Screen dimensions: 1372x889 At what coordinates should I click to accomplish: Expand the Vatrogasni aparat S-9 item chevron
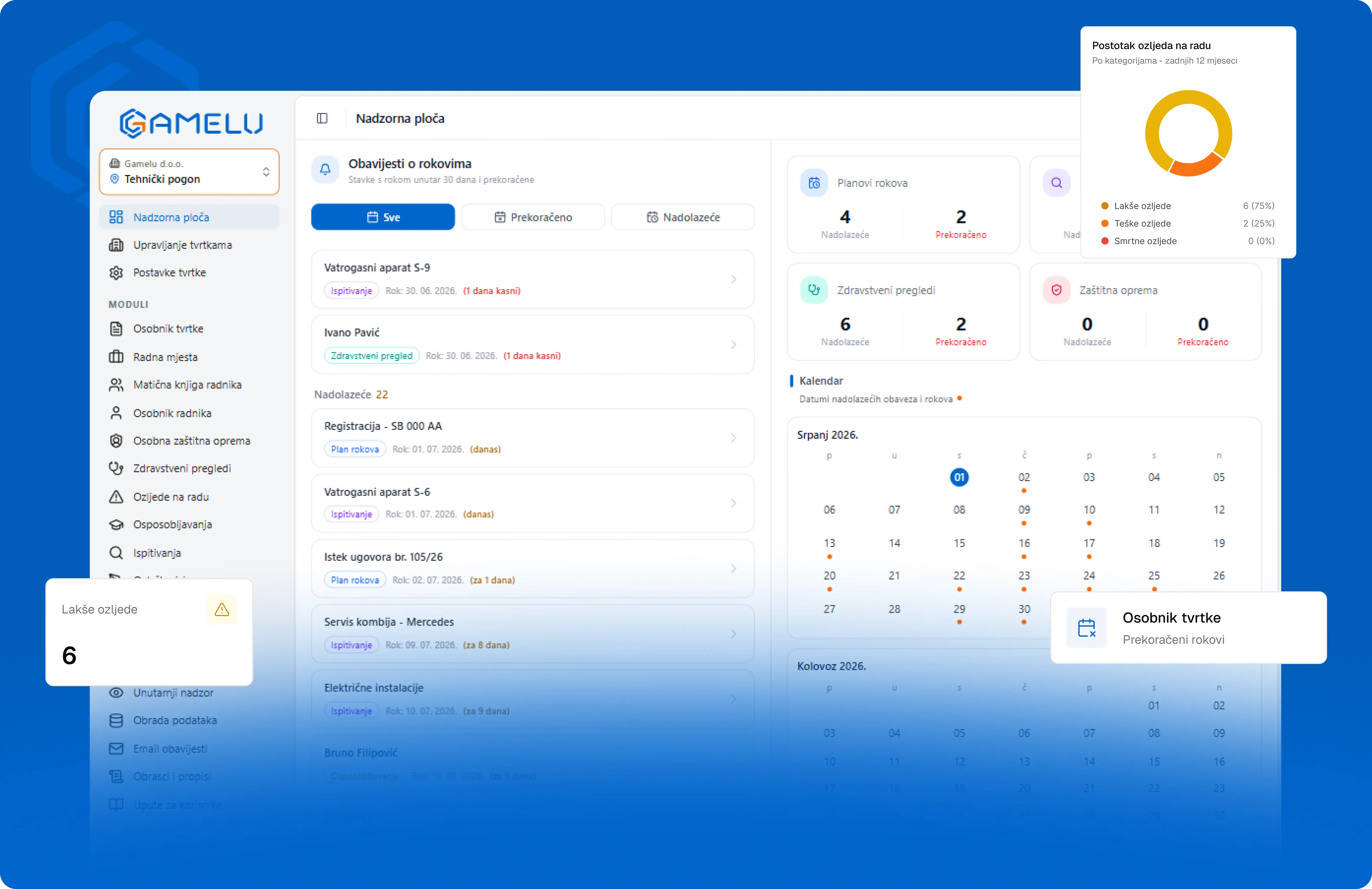[x=733, y=280]
